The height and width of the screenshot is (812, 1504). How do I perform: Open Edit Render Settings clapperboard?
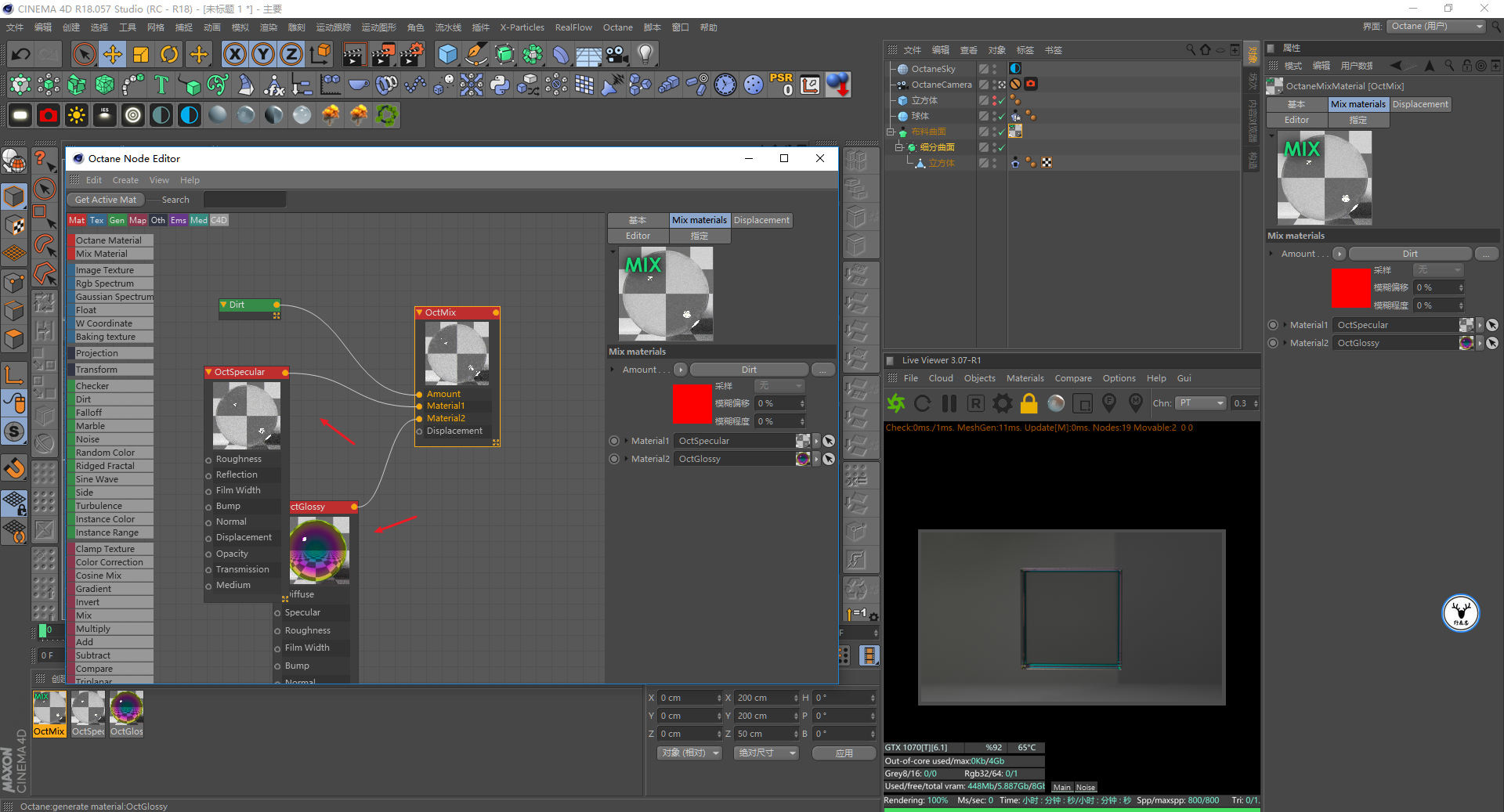(413, 55)
